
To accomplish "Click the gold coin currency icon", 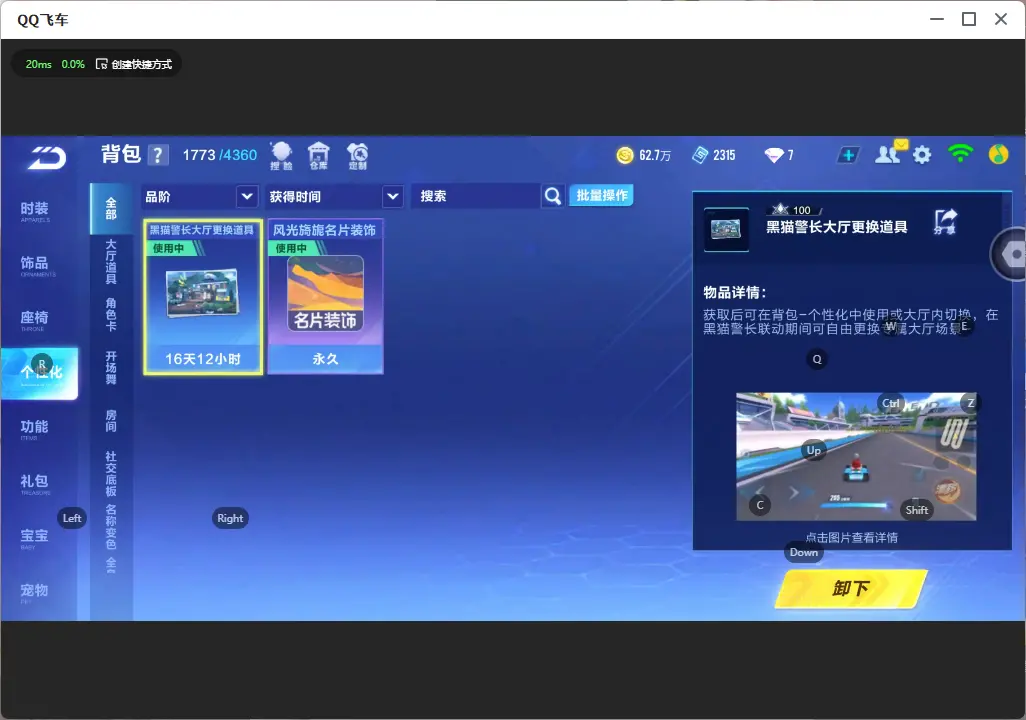I will coord(625,155).
